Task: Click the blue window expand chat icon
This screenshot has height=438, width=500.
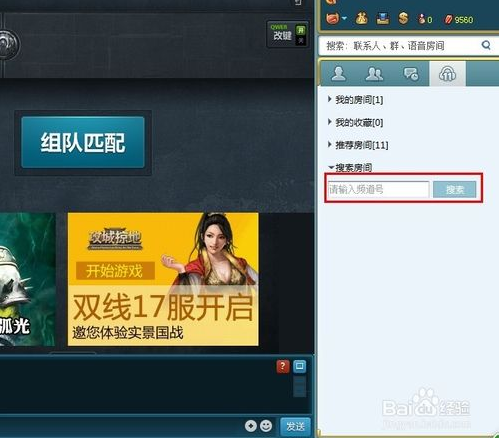Action: click(x=299, y=366)
